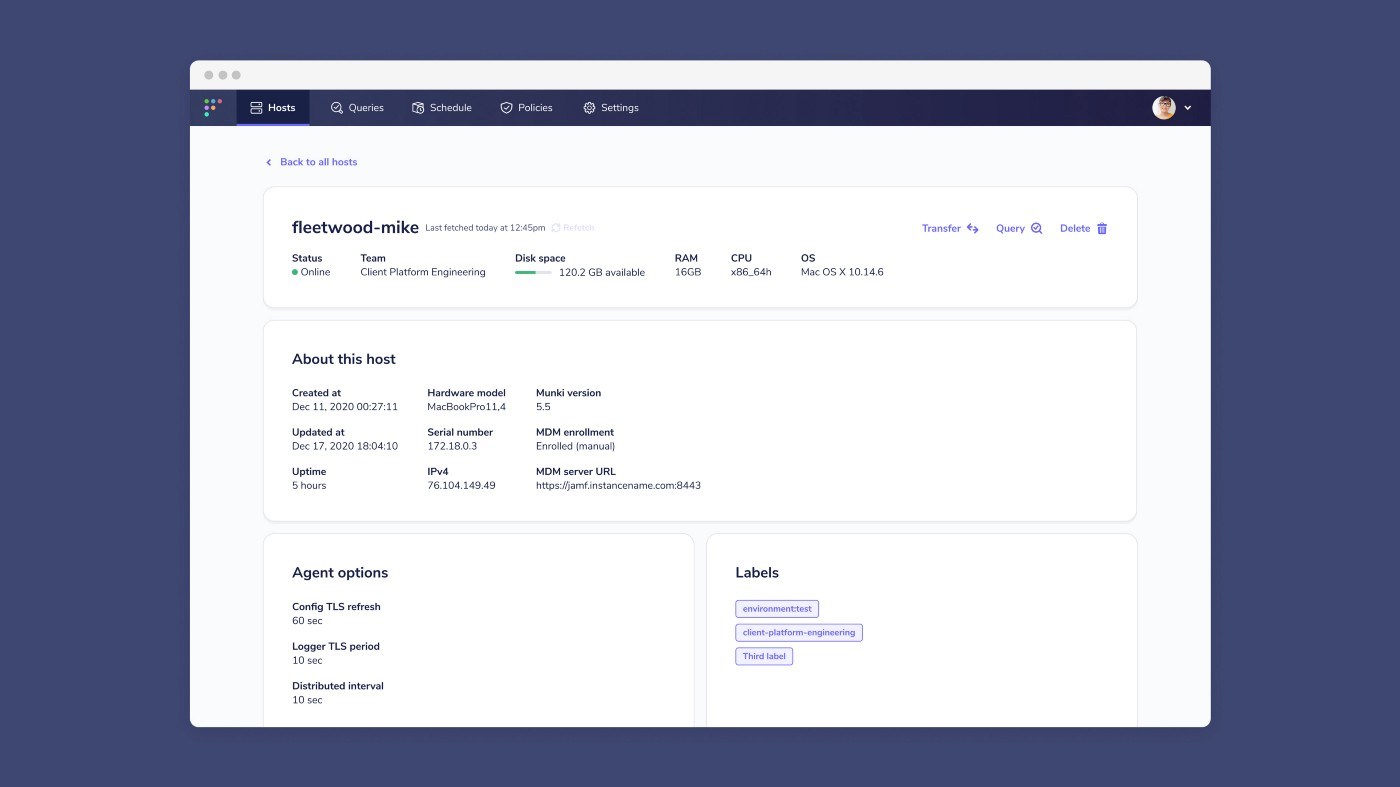Click the Dec 17, 2020 18:04:10 date
Viewport: 1400px width, 787px height.
point(345,446)
